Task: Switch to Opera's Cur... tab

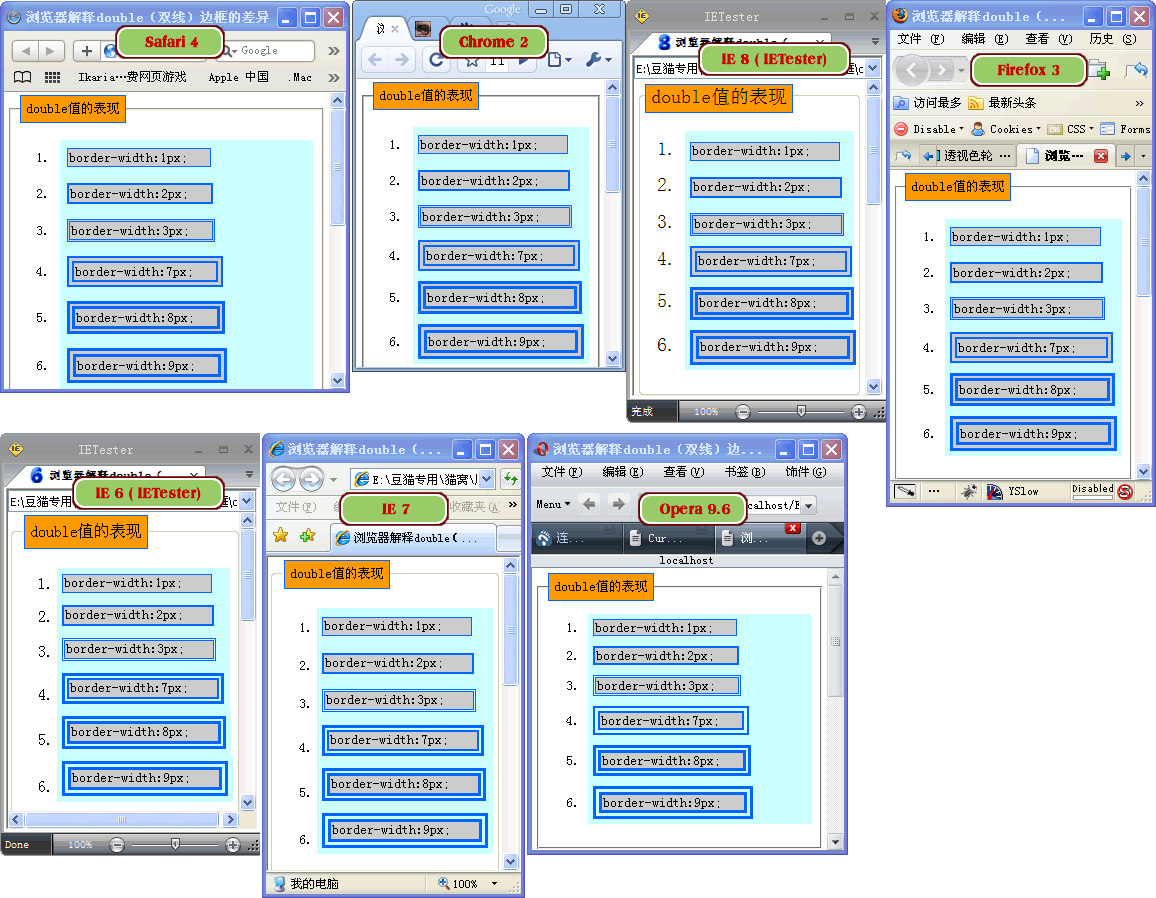Action: [x=667, y=538]
